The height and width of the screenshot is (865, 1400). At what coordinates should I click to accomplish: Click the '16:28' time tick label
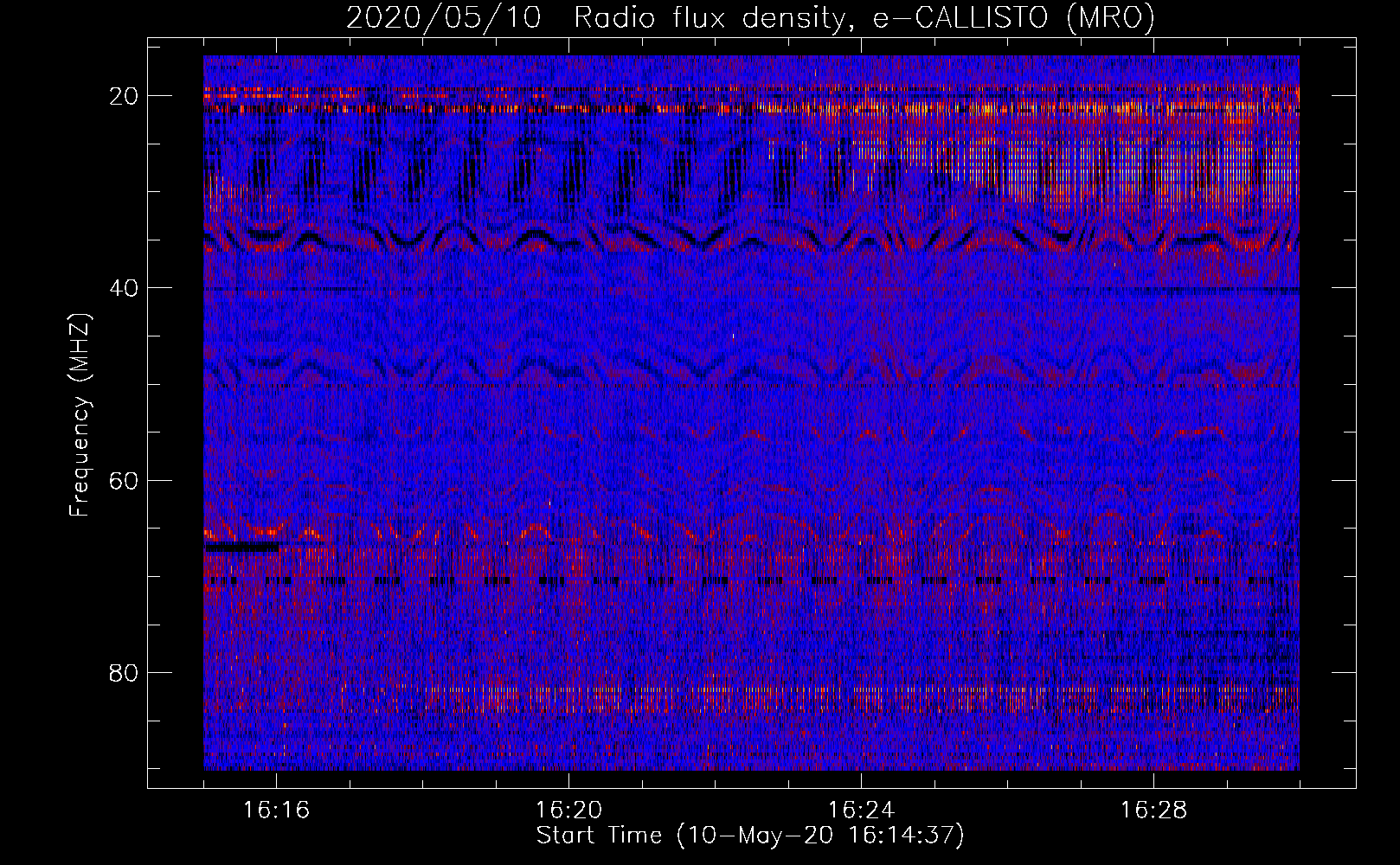1153,811
